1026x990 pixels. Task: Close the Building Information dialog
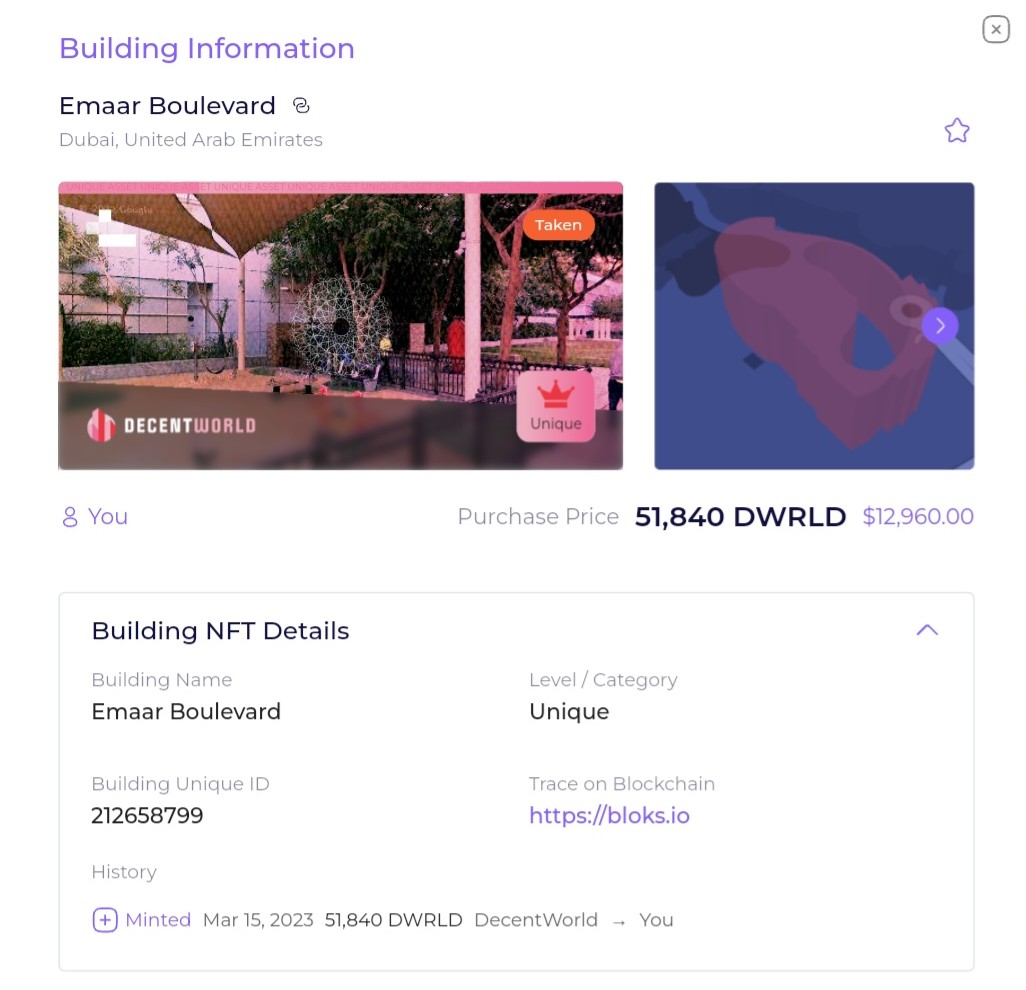coord(995,29)
